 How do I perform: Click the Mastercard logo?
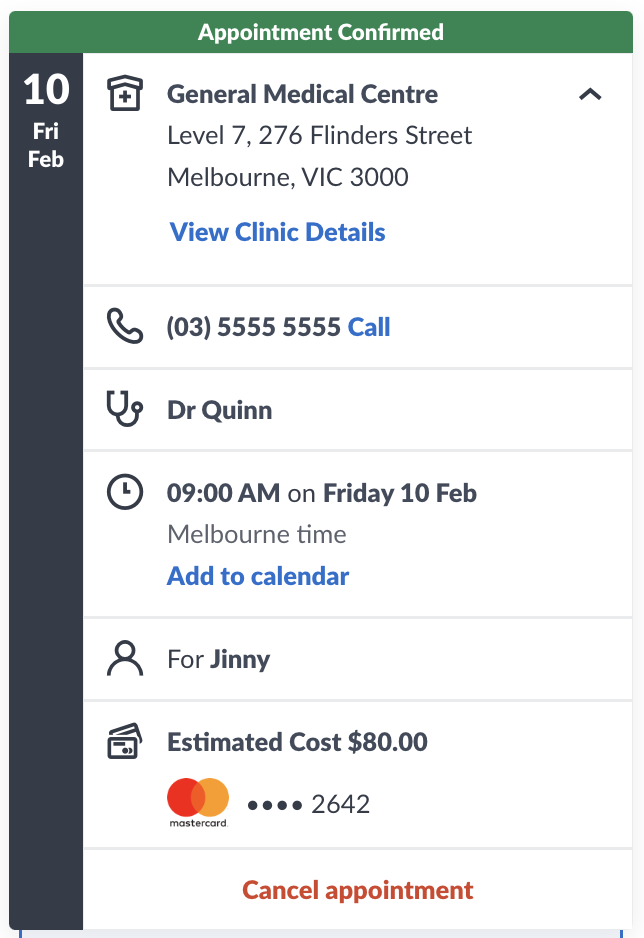click(x=198, y=802)
